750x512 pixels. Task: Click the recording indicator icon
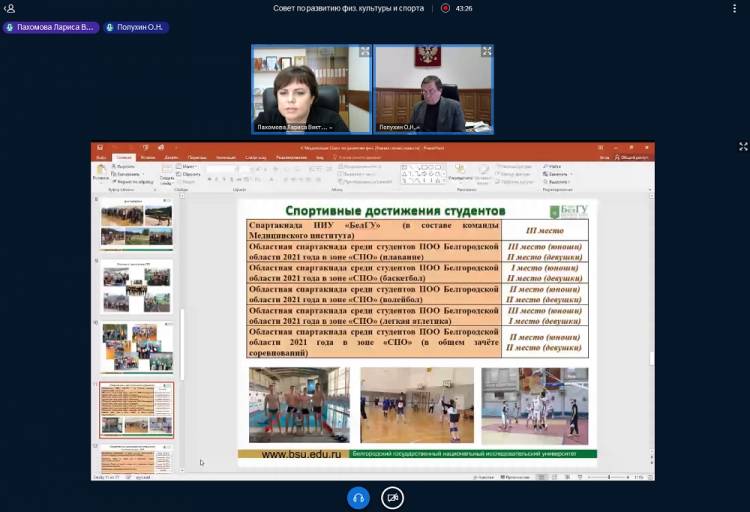[x=445, y=8]
